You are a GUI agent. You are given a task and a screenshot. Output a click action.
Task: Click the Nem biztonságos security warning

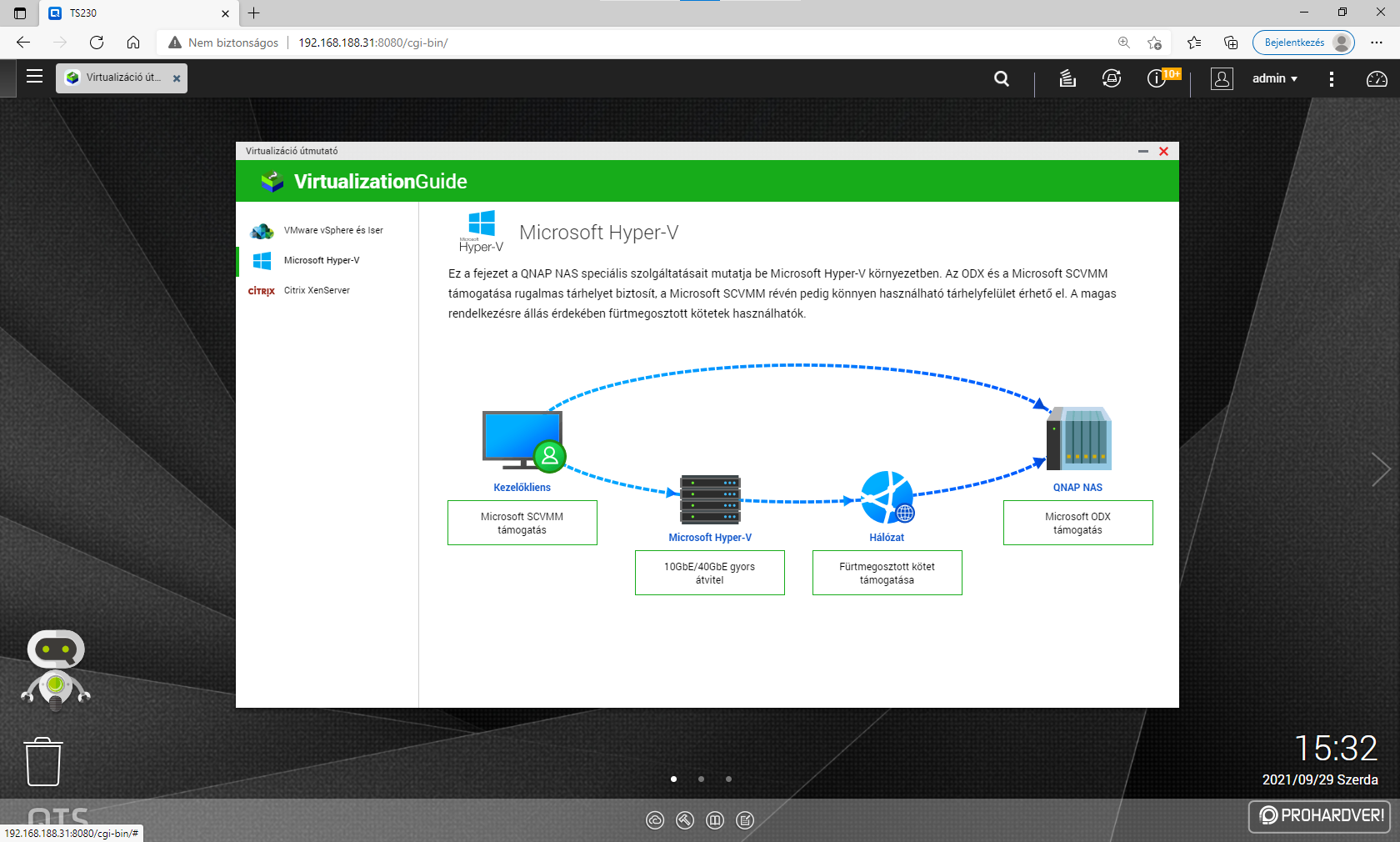click(223, 43)
